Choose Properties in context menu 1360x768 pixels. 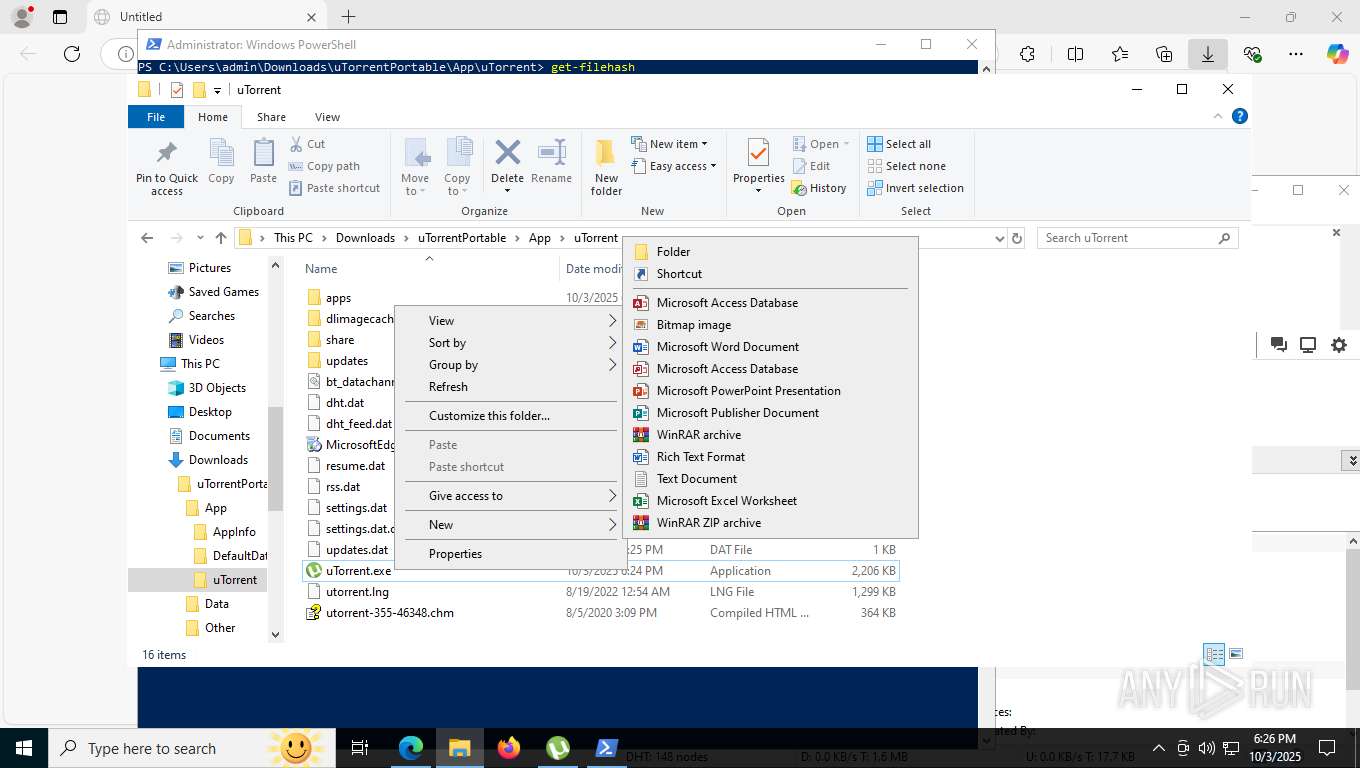coord(510,554)
